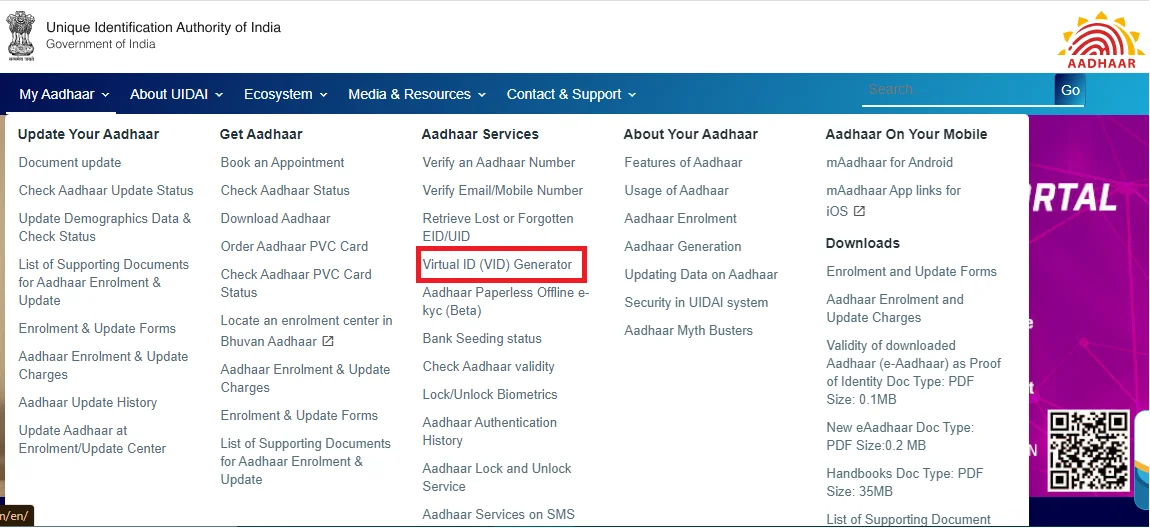The width and height of the screenshot is (1150, 528).
Task: Open Lock/Unlock Biometrics link
Action: 490,394
